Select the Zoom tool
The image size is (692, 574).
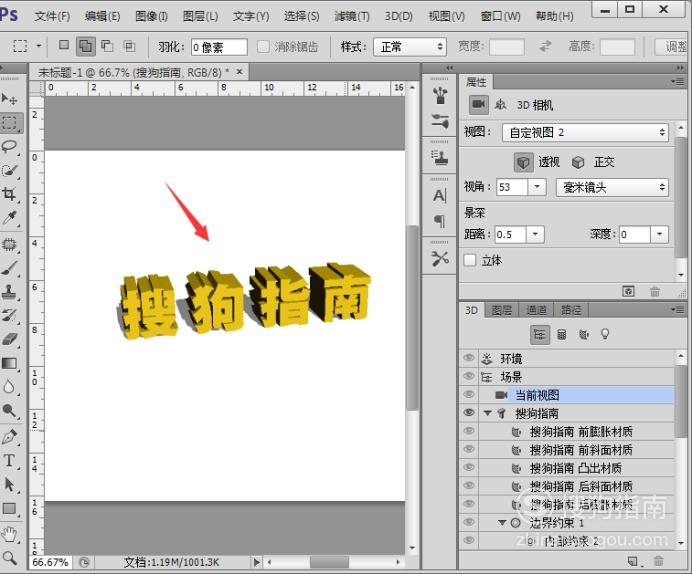coord(9,558)
